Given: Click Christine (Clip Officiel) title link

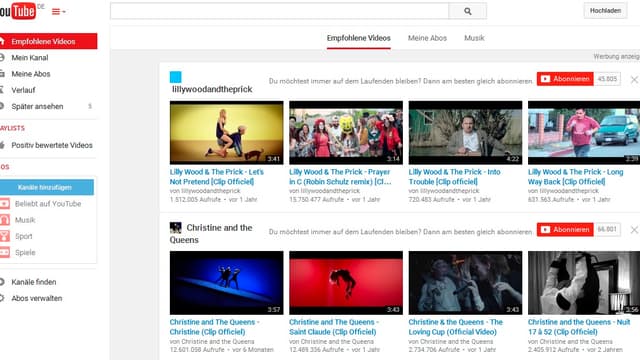Looking at the screenshot, I should 214,327.
